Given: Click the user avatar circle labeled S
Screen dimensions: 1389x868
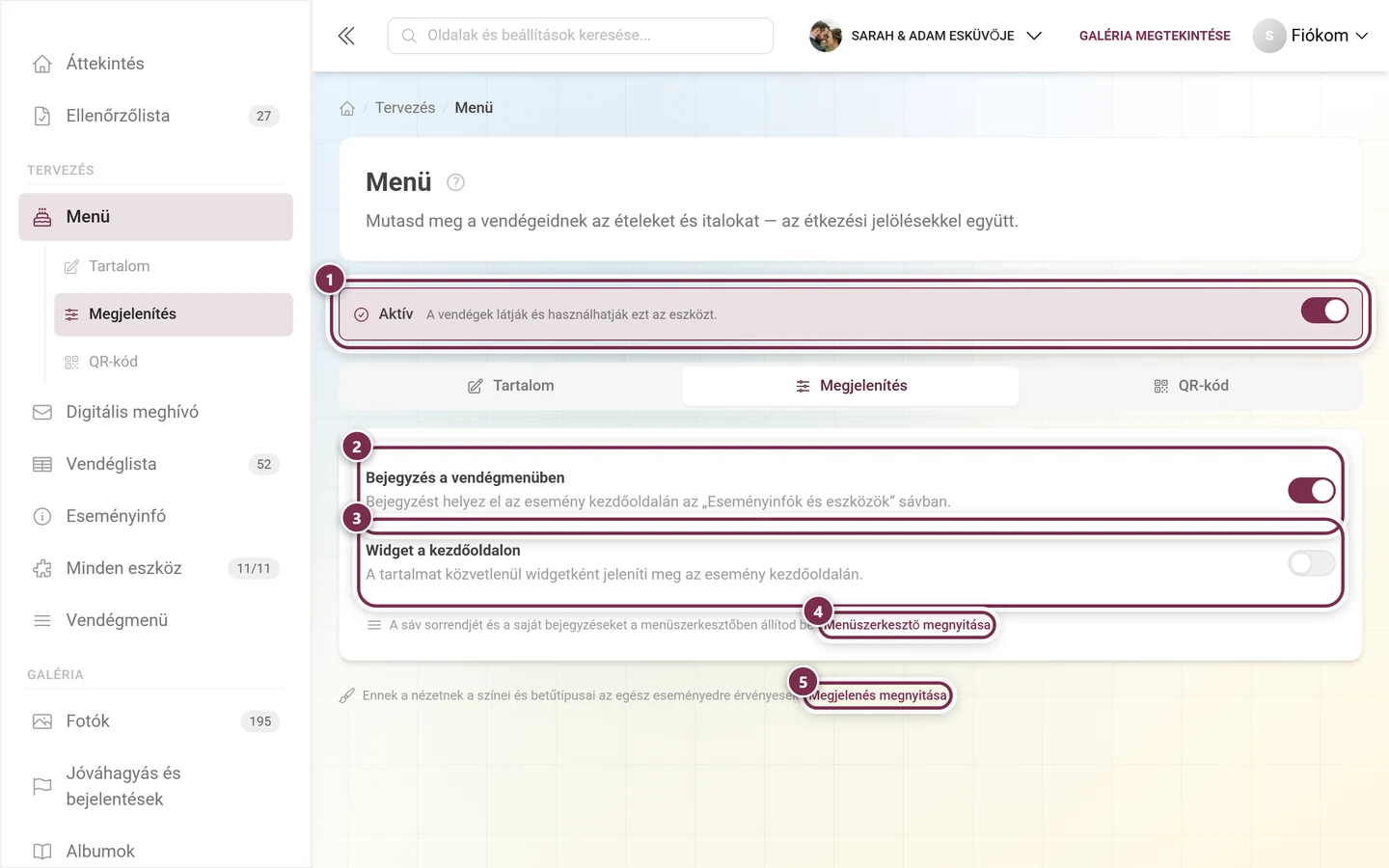Looking at the screenshot, I should pos(1269,36).
